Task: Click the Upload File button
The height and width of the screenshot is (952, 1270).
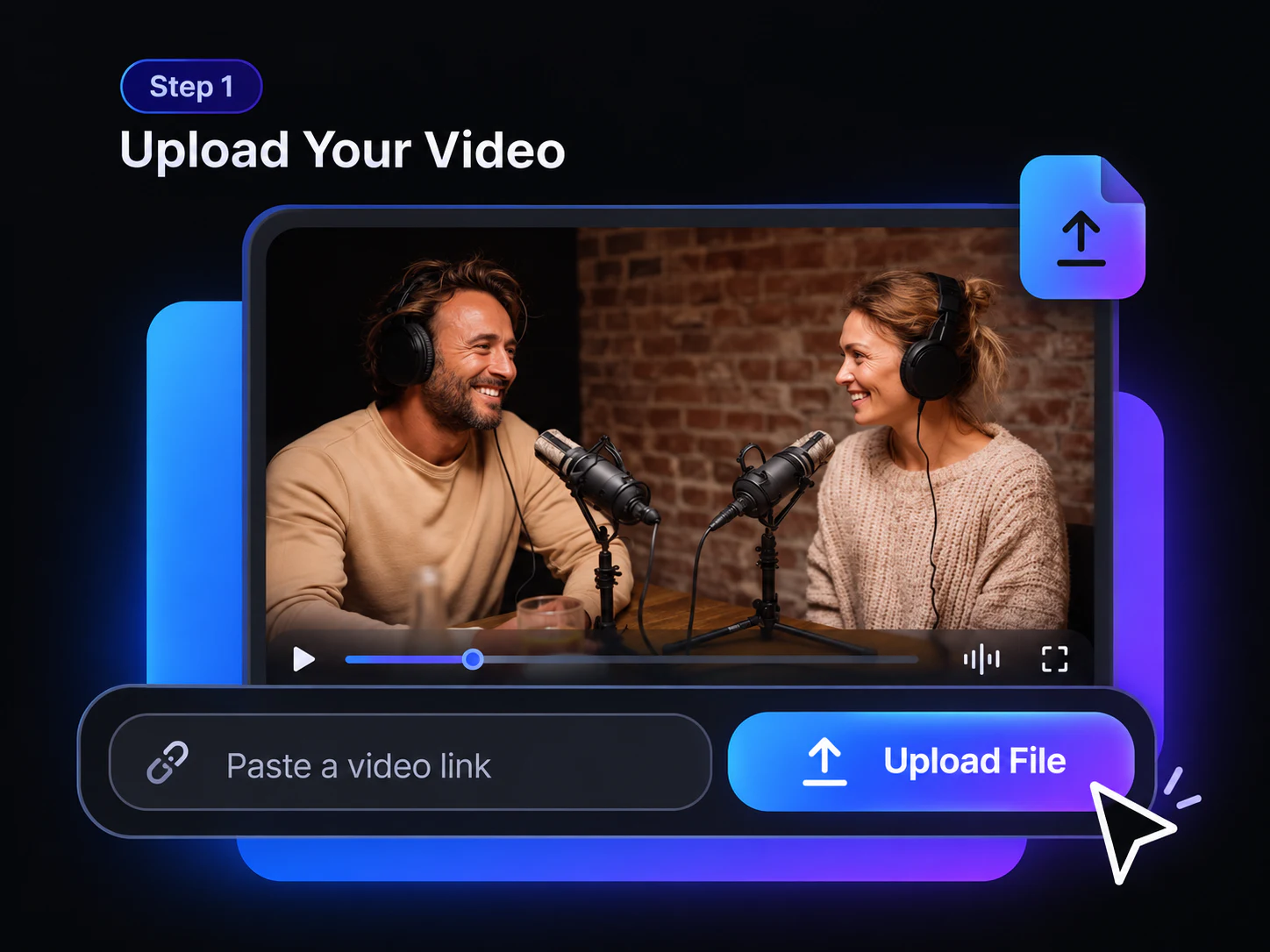Action: tap(931, 761)
